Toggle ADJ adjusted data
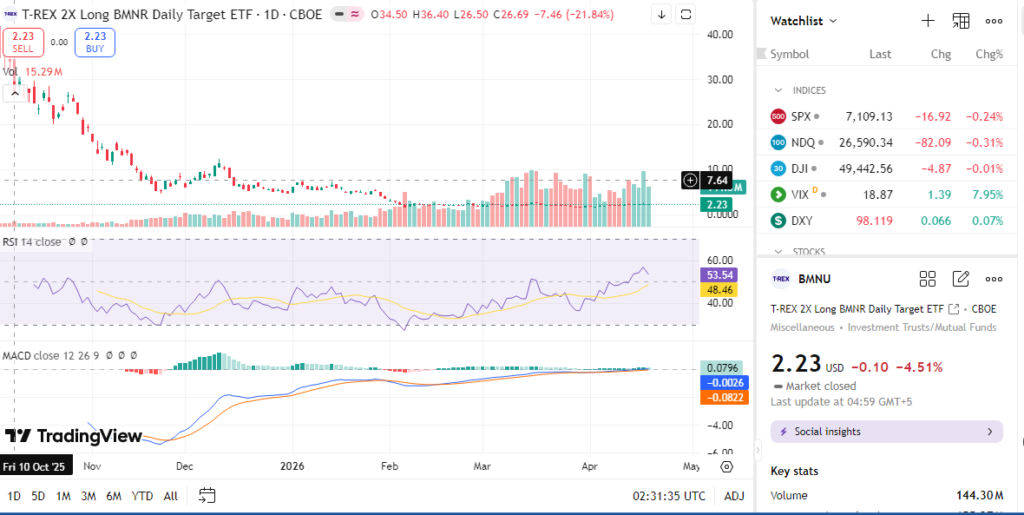Viewport: 1024px width, 515px height. pyautogui.click(x=734, y=496)
